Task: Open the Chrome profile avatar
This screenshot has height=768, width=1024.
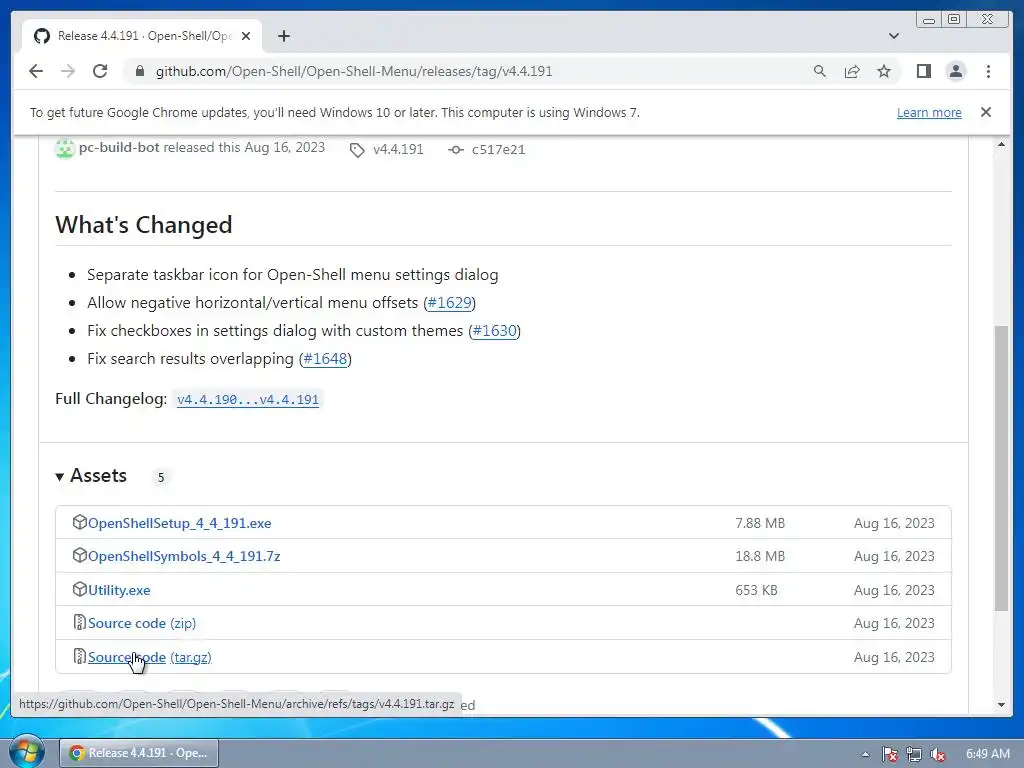Action: click(955, 71)
